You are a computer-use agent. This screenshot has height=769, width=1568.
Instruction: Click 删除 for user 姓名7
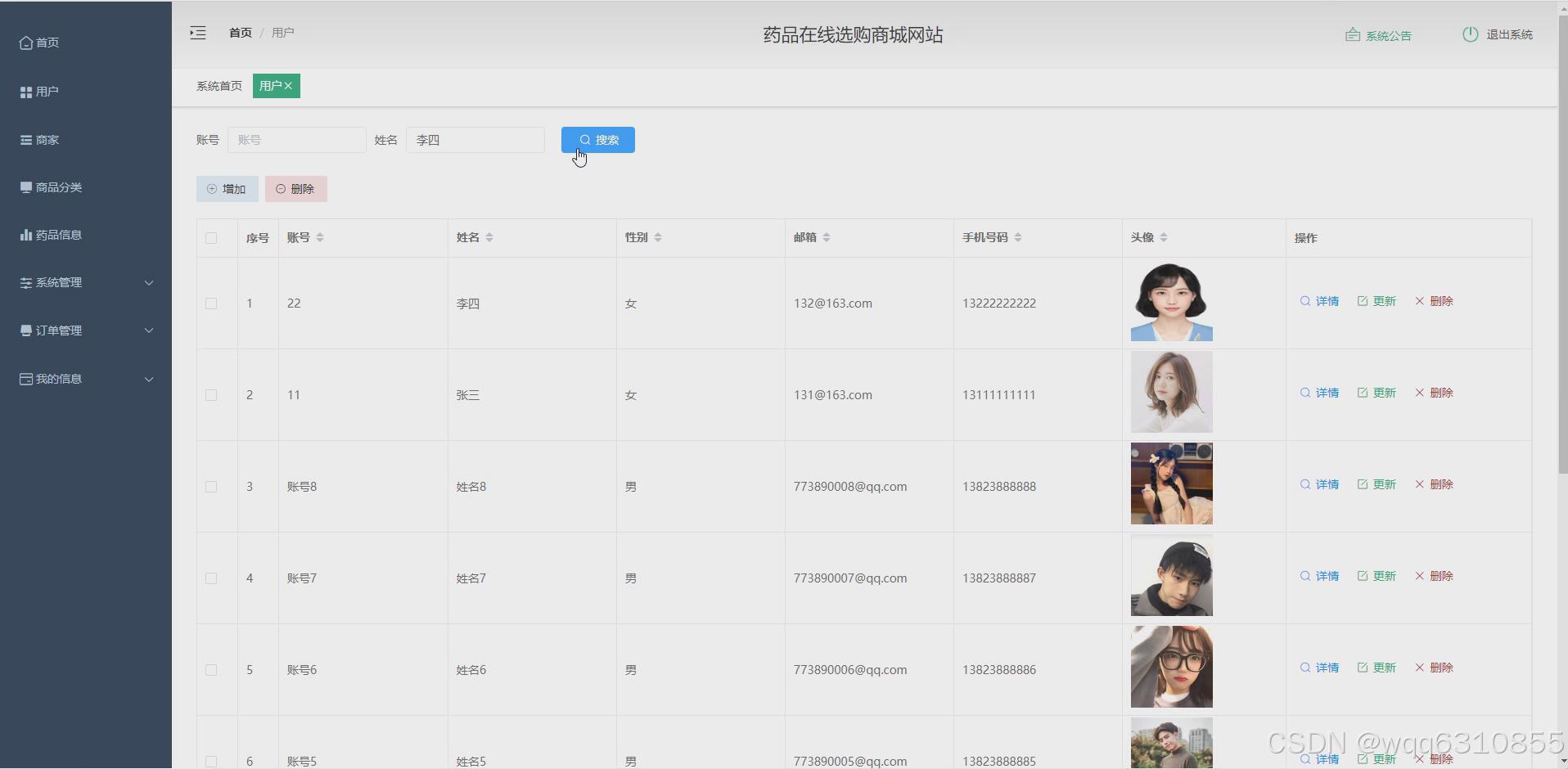pyautogui.click(x=1434, y=576)
